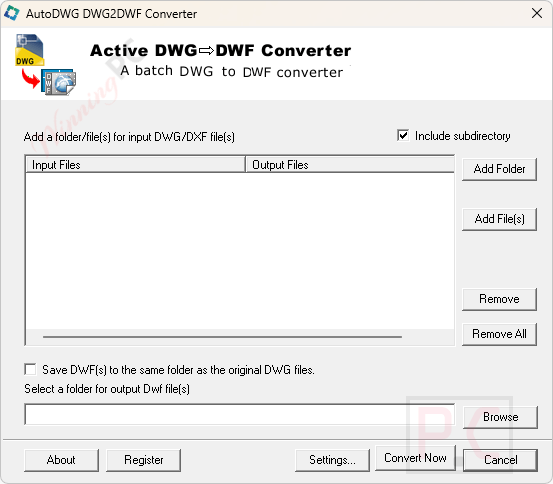Click the Input Files column header
Viewport: 553px width, 484px height.
(x=135, y=165)
